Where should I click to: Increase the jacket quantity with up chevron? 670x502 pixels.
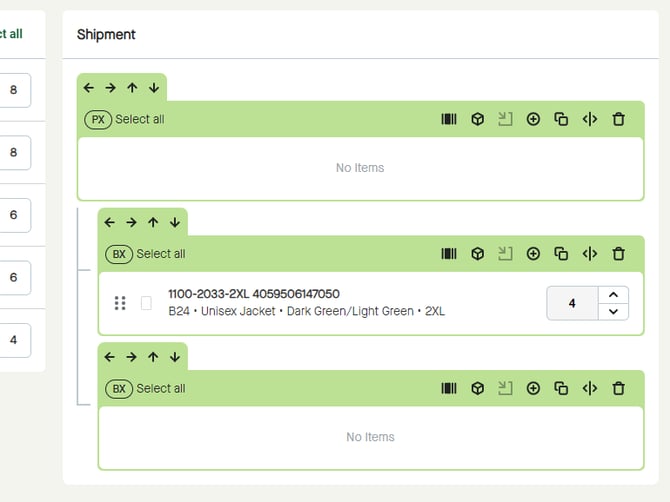click(613, 294)
